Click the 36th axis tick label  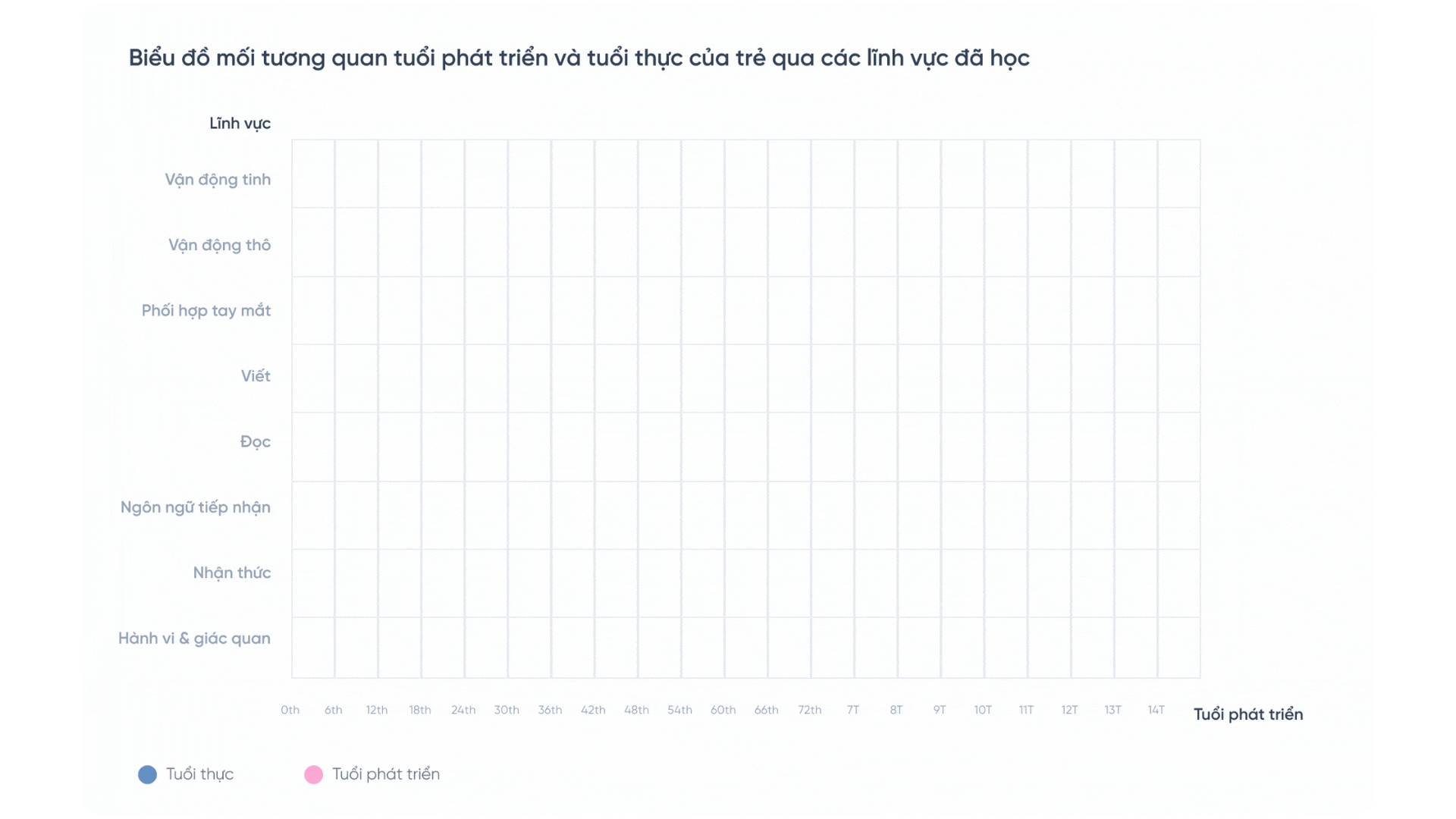click(x=550, y=710)
